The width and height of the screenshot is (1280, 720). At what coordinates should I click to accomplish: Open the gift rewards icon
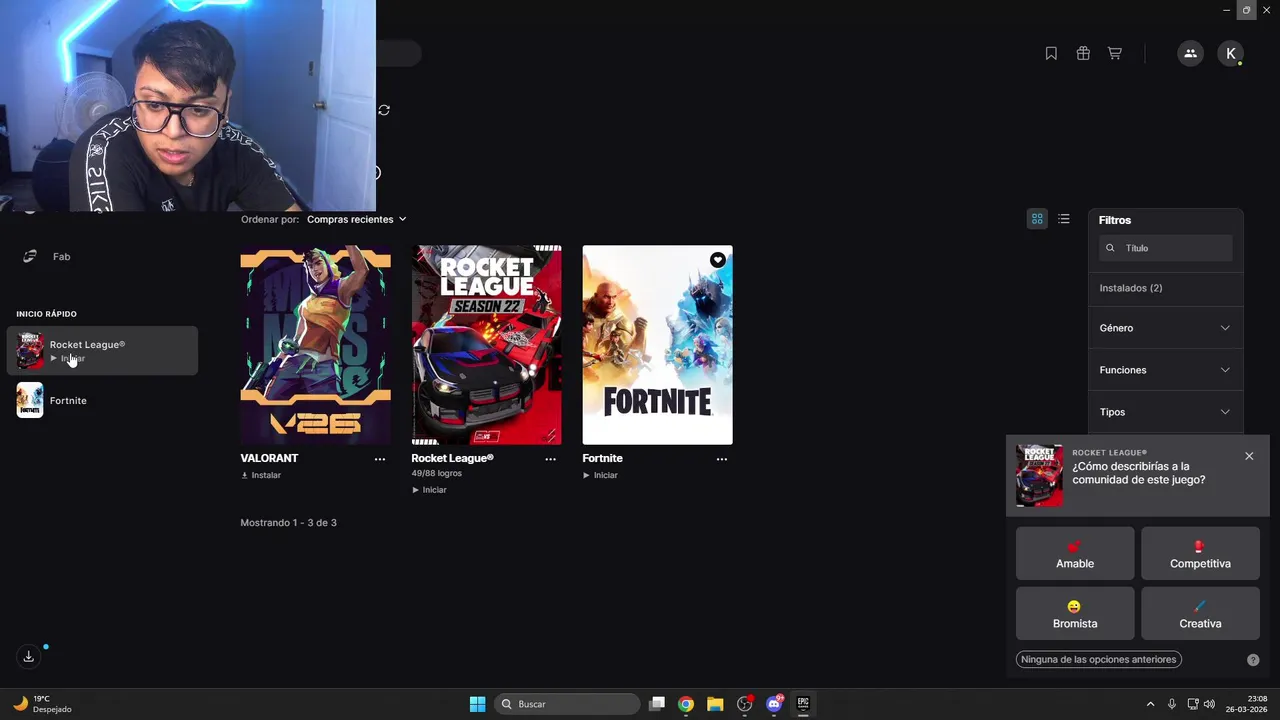point(1083,54)
